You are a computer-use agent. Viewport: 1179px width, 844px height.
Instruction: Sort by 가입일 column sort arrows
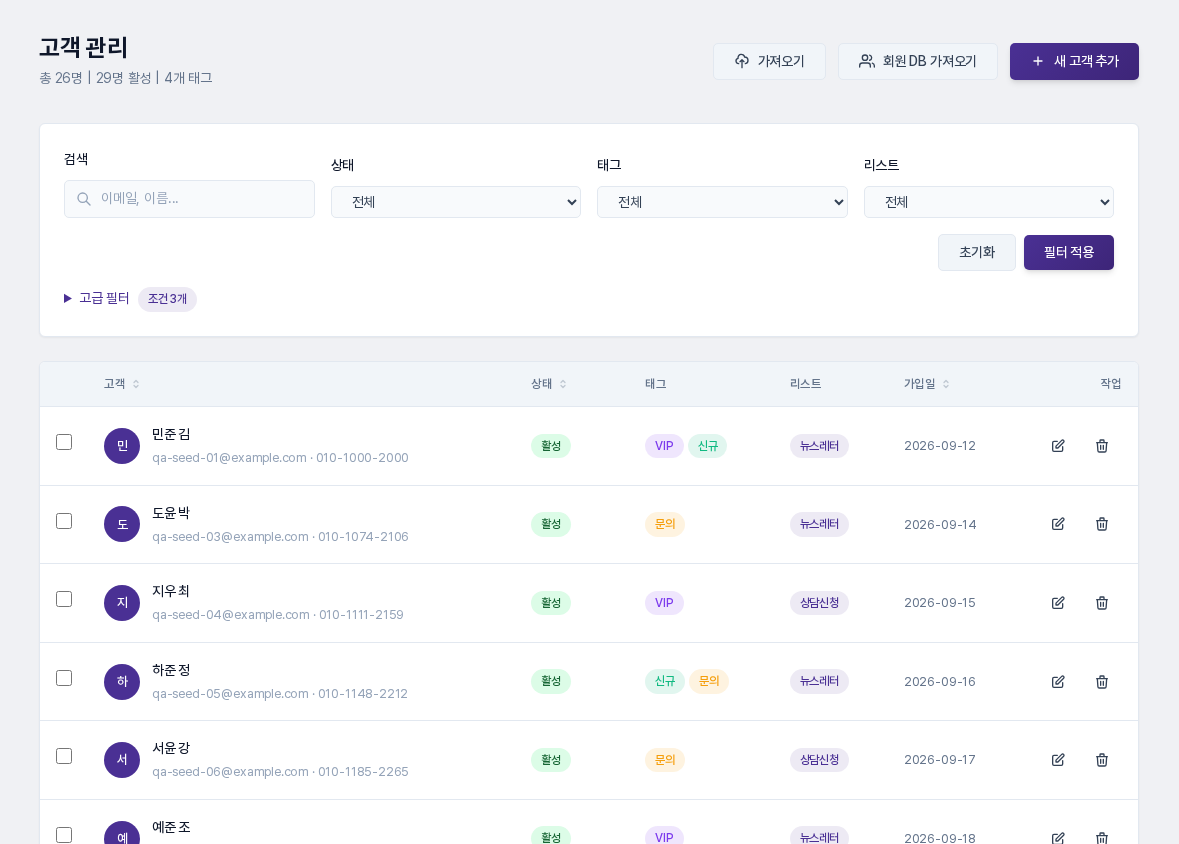pyautogui.click(x=946, y=384)
